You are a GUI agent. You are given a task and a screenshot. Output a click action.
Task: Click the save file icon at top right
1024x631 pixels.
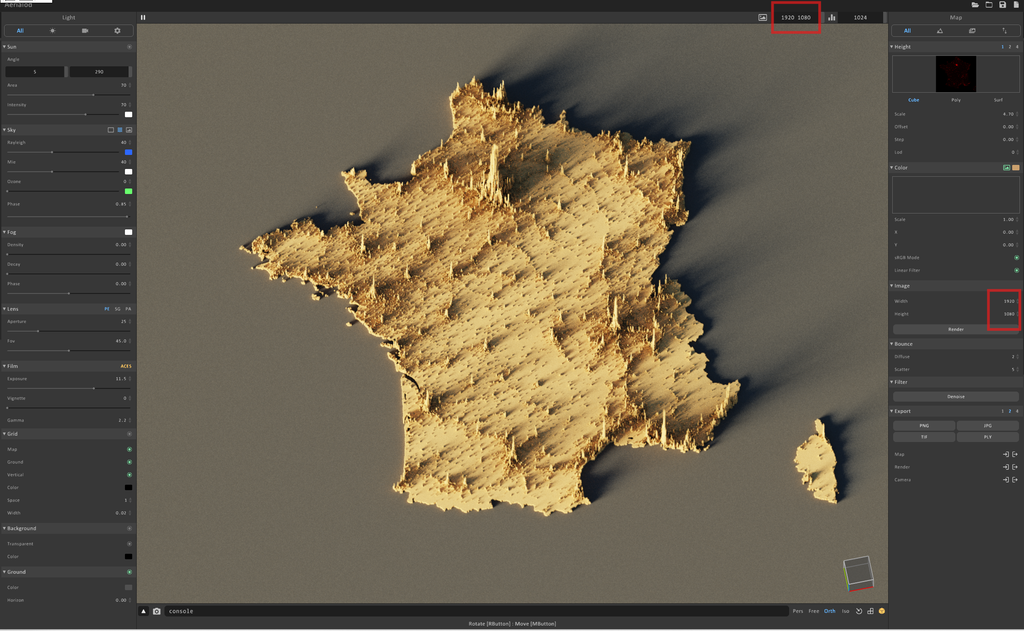[x=1002, y=5]
